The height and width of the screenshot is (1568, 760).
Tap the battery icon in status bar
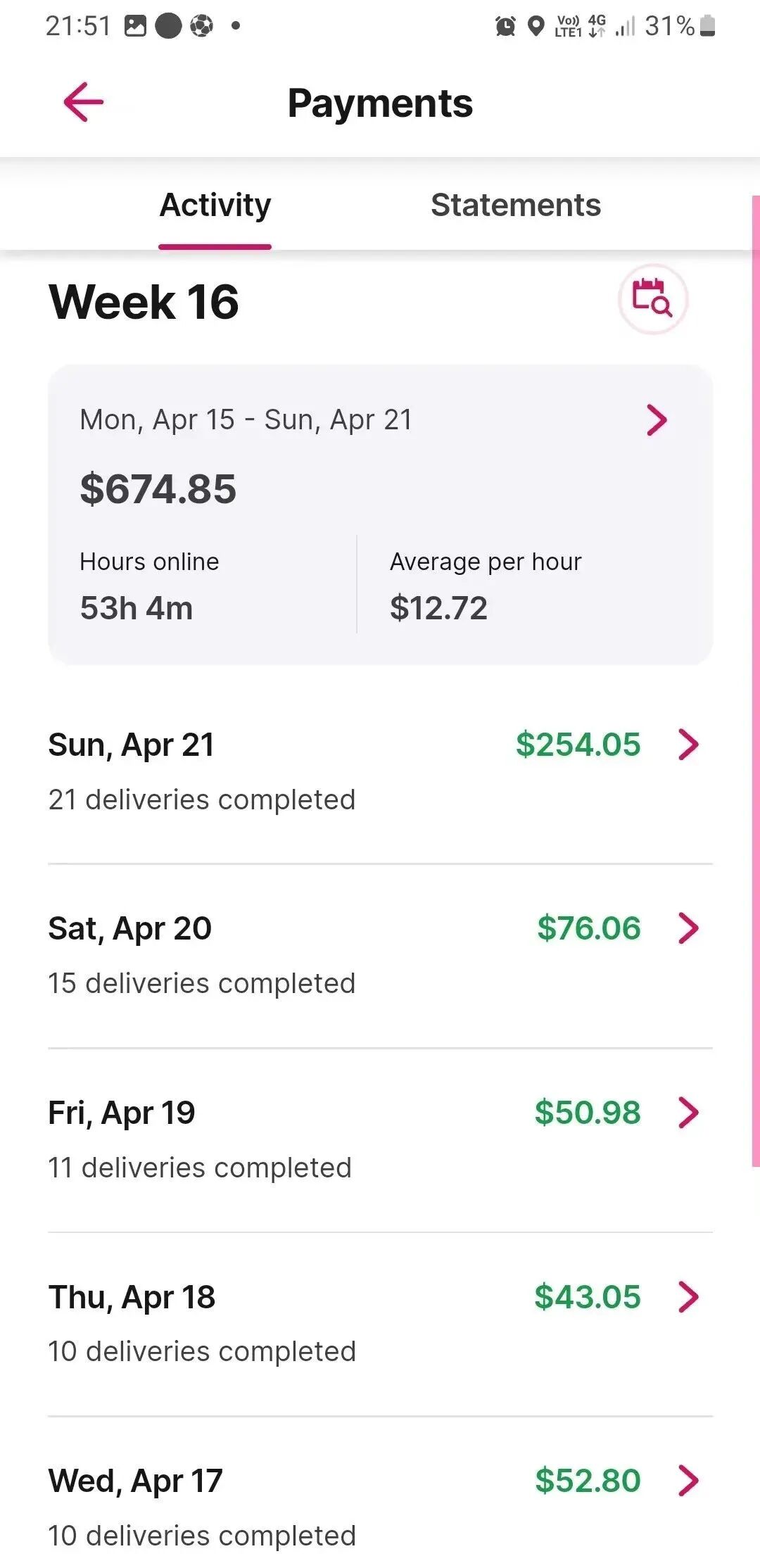[x=708, y=26]
